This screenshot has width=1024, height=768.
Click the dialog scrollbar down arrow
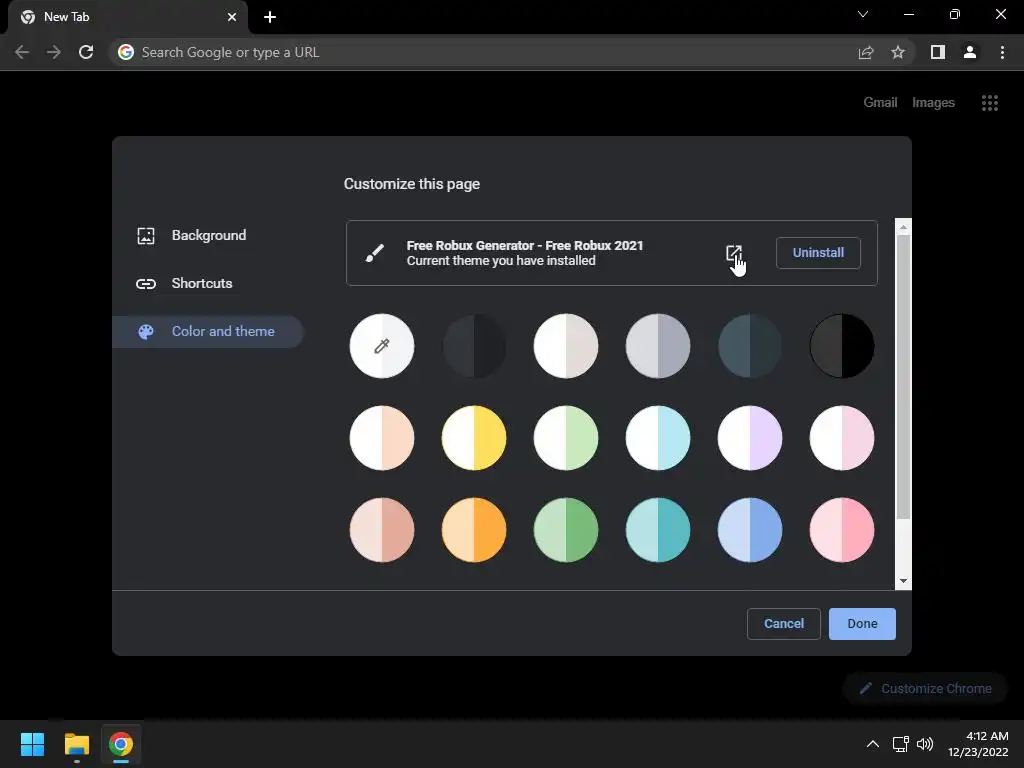tap(903, 581)
